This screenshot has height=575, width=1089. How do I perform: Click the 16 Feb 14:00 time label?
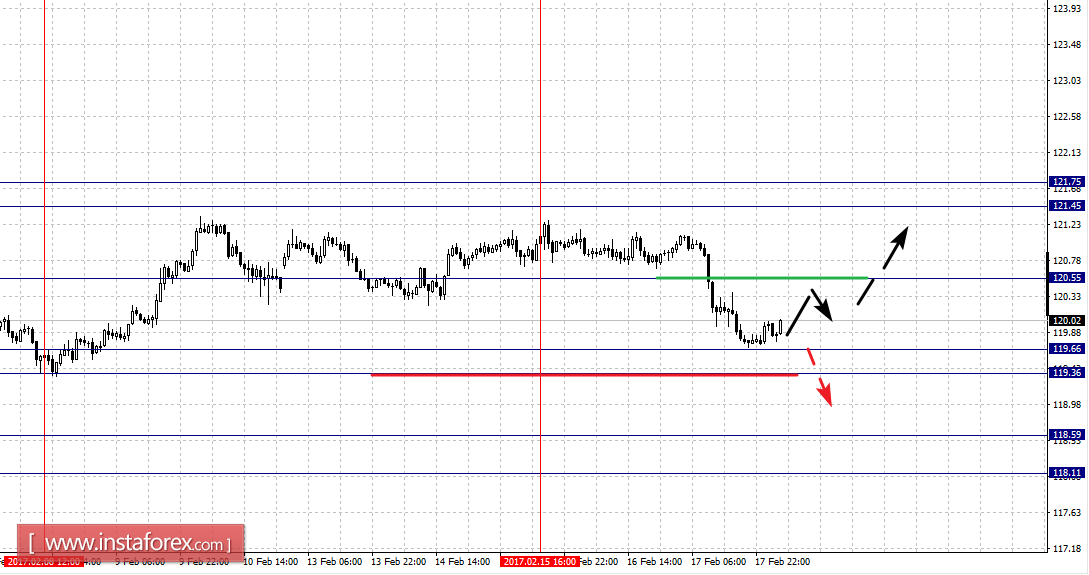tap(655, 561)
